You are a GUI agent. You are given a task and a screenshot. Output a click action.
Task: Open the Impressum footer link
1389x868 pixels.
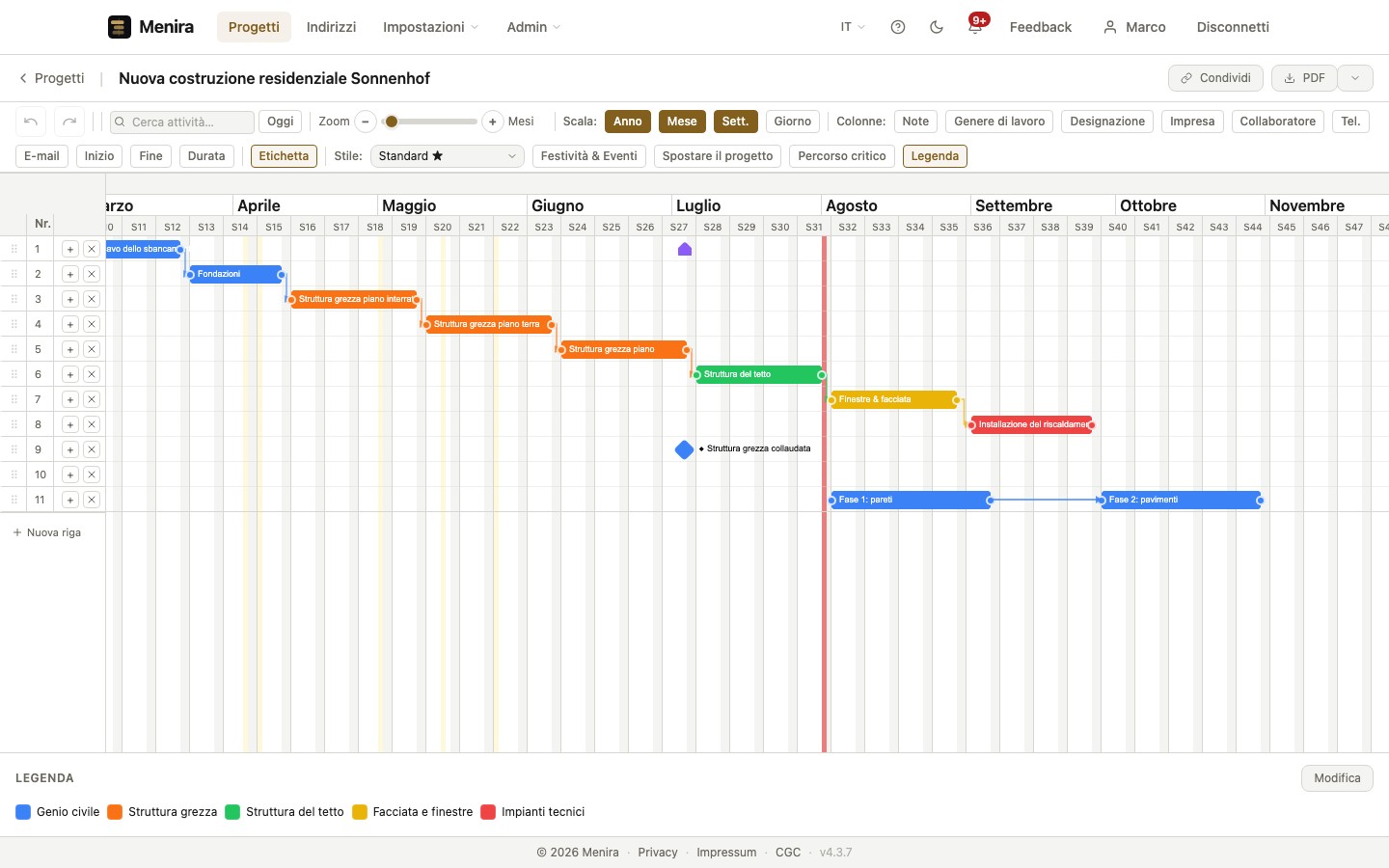tap(726, 853)
